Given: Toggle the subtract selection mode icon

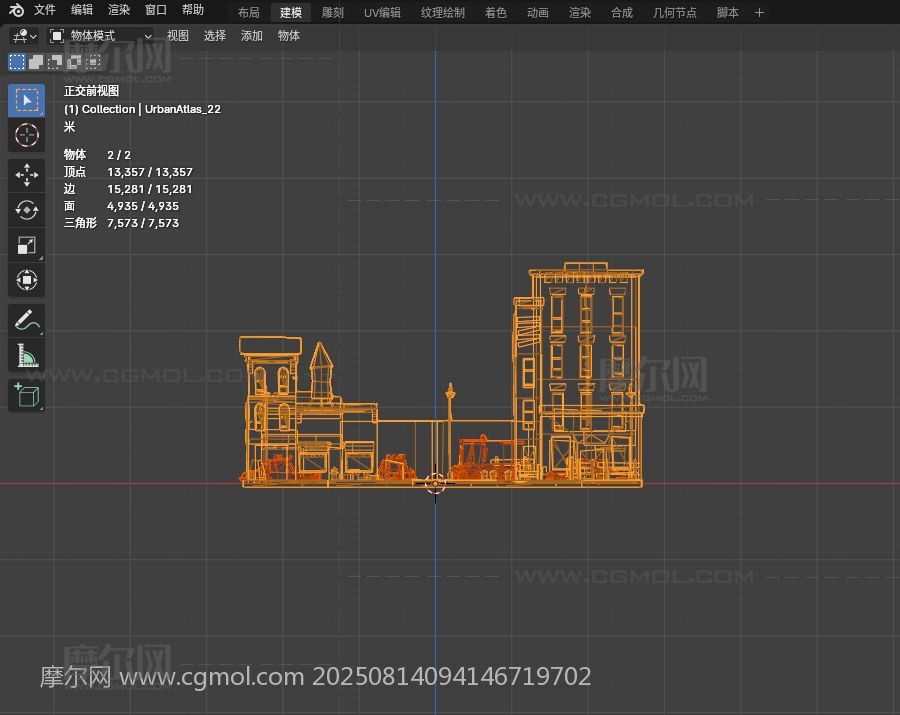Looking at the screenshot, I should pyautogui.click(x=55, y=62).
